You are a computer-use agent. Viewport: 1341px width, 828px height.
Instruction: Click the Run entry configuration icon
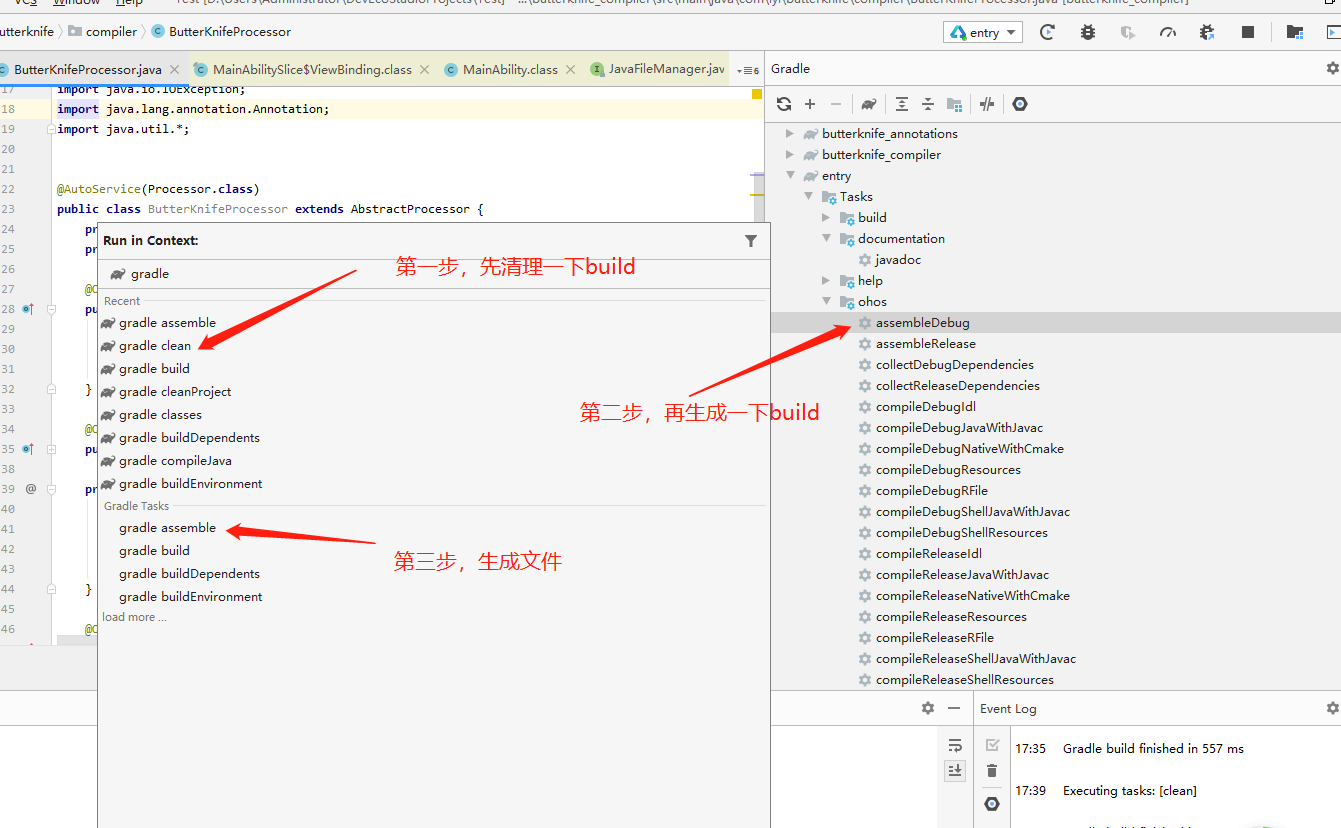coord(1047,32)
